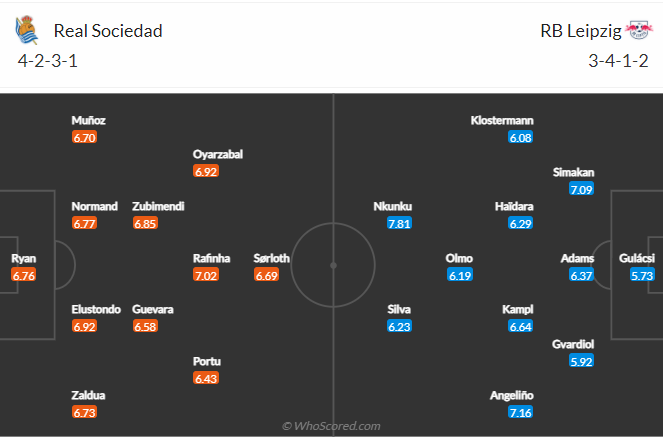Image resolution: width=663 pixels, height=437 pixels.
Task: Click the Real Sociedad club crest
Action: [27, 30]
